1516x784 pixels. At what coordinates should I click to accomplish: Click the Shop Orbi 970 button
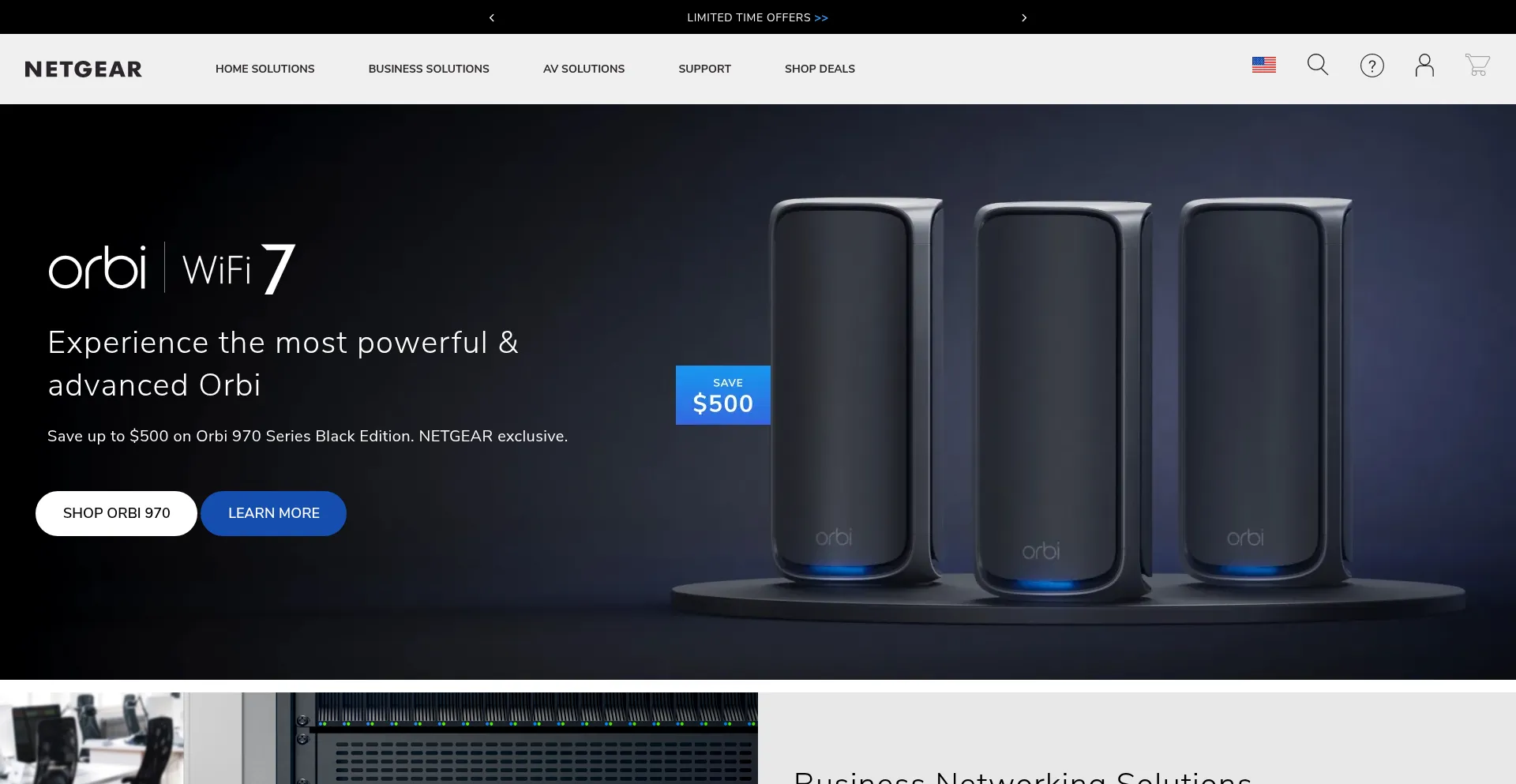116,513
